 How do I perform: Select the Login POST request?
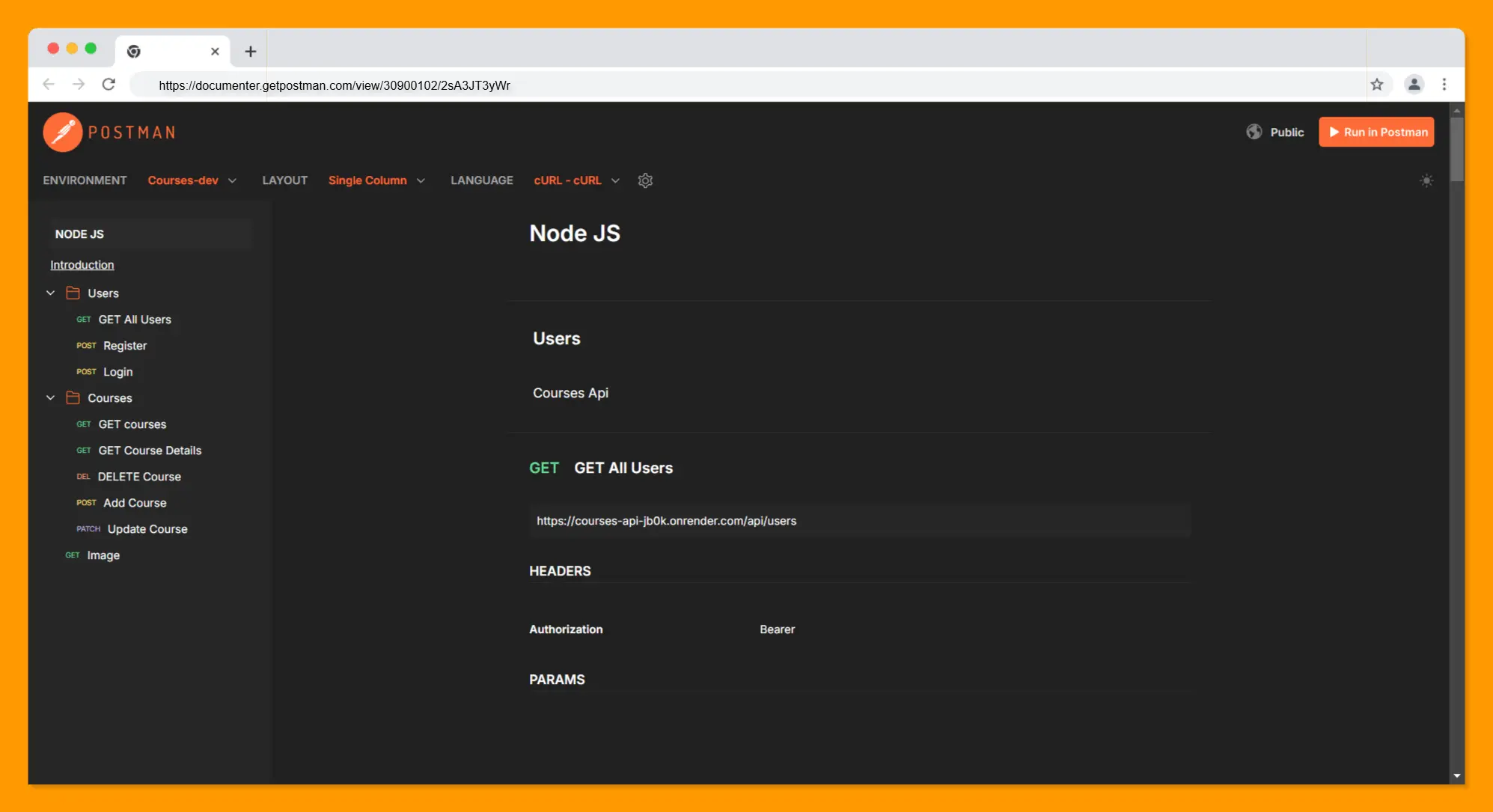(118, 372)
